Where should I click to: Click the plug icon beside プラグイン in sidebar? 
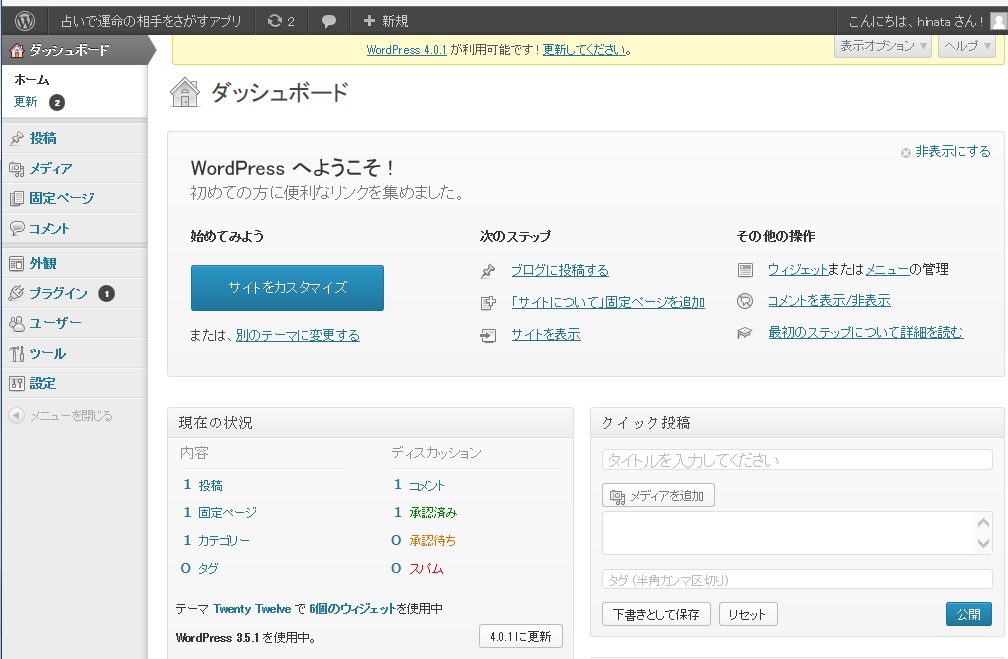pos(17,293)
